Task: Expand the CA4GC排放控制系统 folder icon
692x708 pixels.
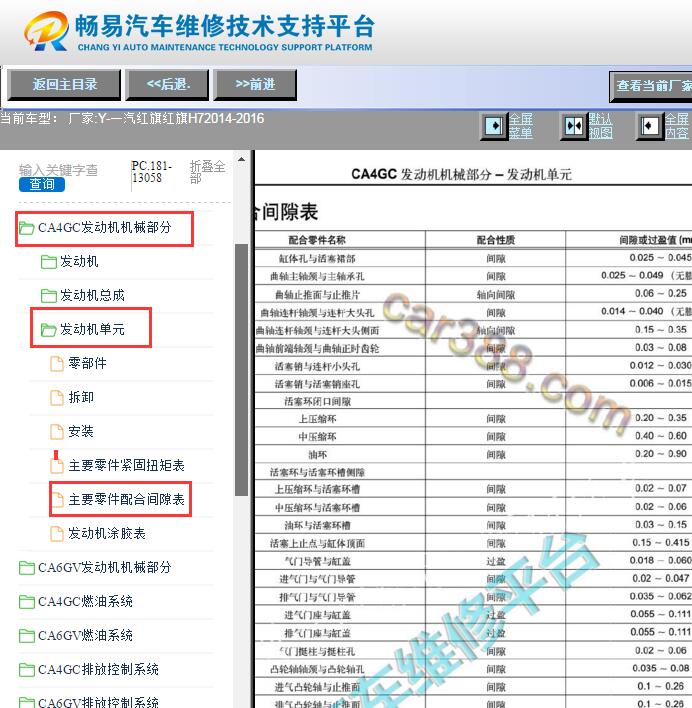Action: 27,670
